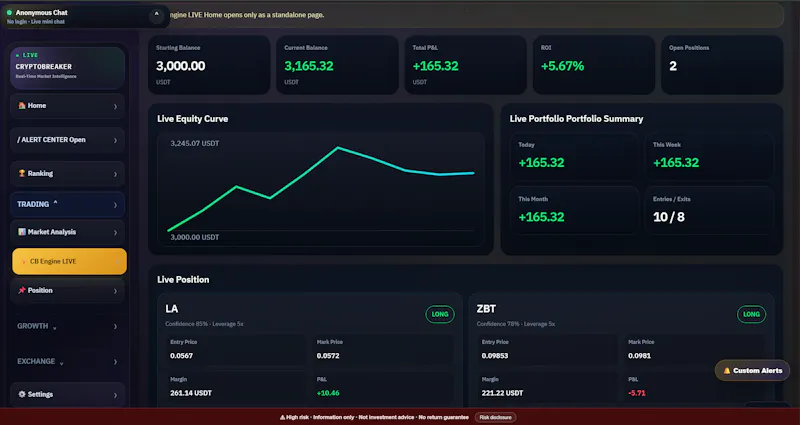The height and width of the screenshot is (425, 800).
Task: Click the LONG badge on LA position
Action: 440,314
